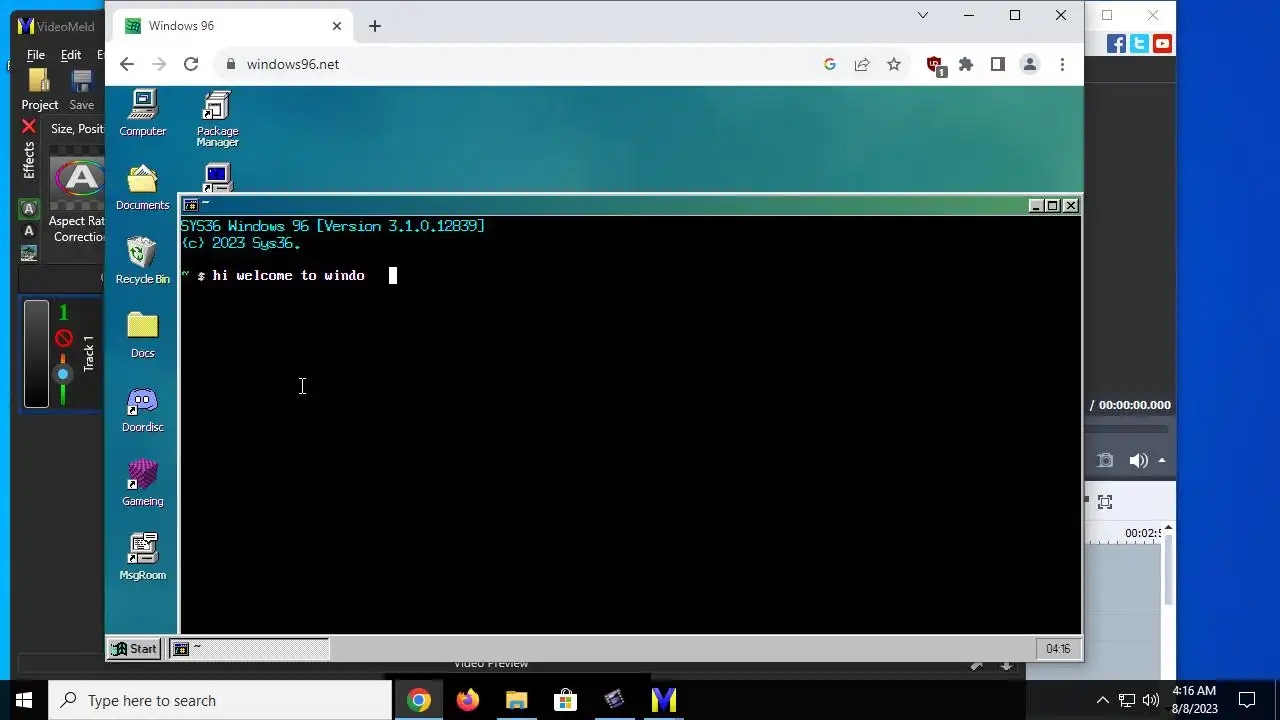The height and width of the screenshot is (720, 1280).
Task: Show hidden system tray icons
Action: (x=1102, y=700)
